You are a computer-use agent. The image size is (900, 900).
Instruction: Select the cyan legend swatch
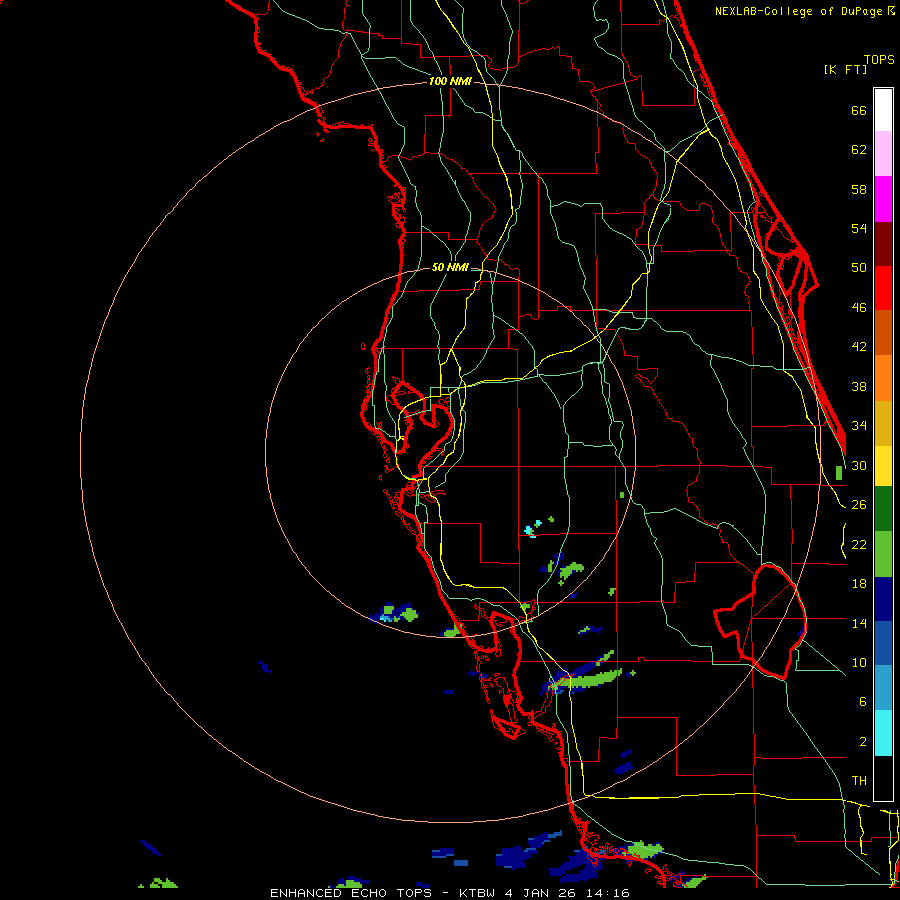coord(883,733)
